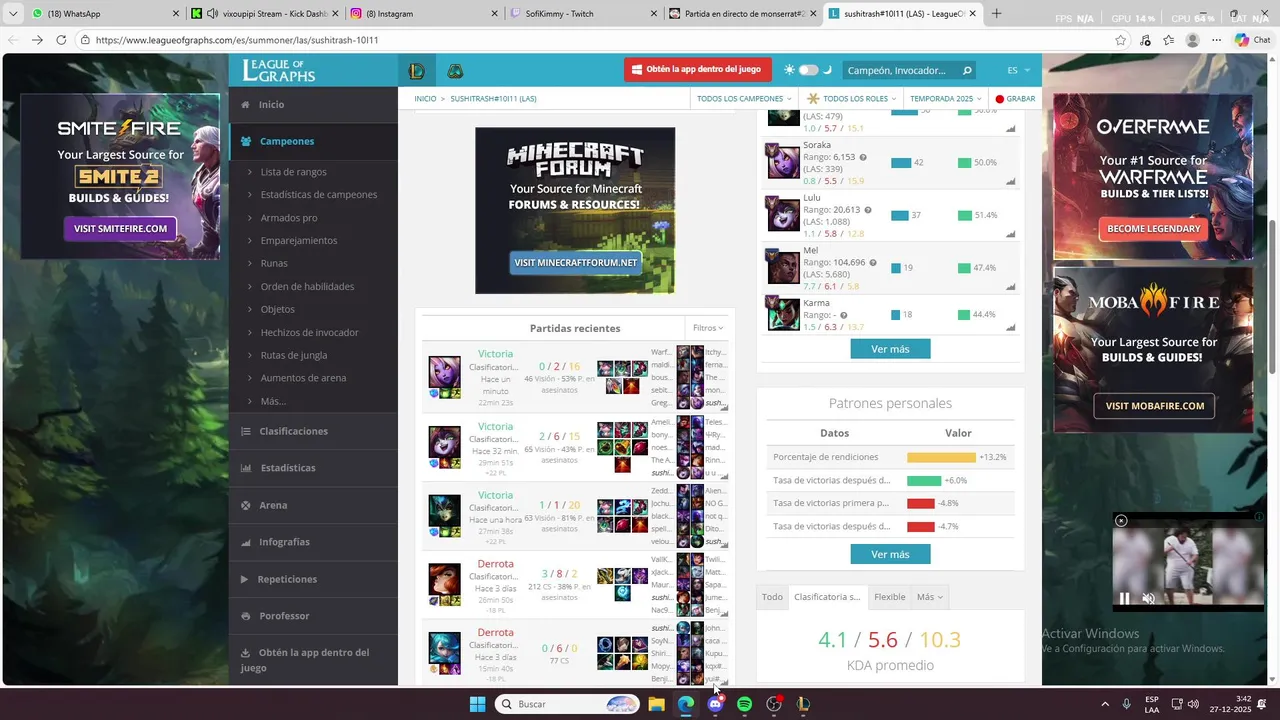Screen dimensions: 1280x720
Task: Open Estadísticas de campeones submenu item
Action: [x=318, y=195]
